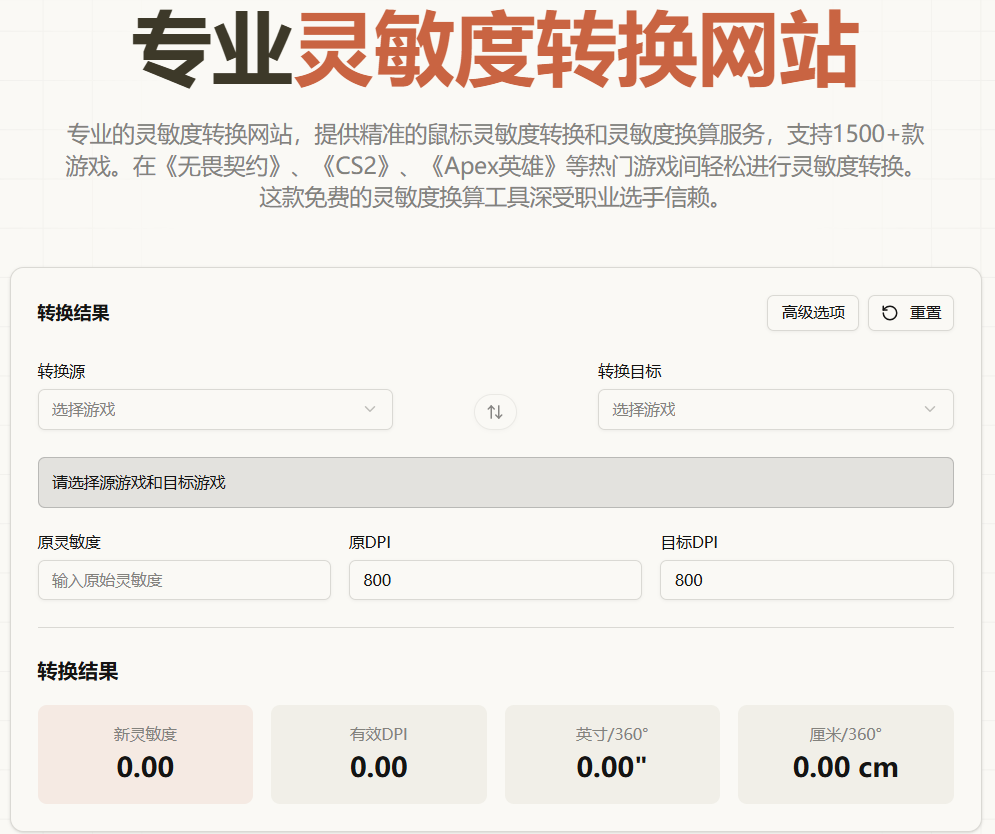Click the chevron arrow in 转换源 selector

click(370, 409)
